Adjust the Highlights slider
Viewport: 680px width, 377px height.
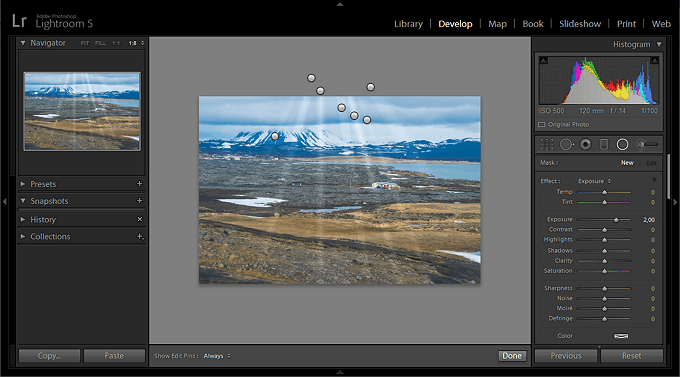tap(605, 240)
